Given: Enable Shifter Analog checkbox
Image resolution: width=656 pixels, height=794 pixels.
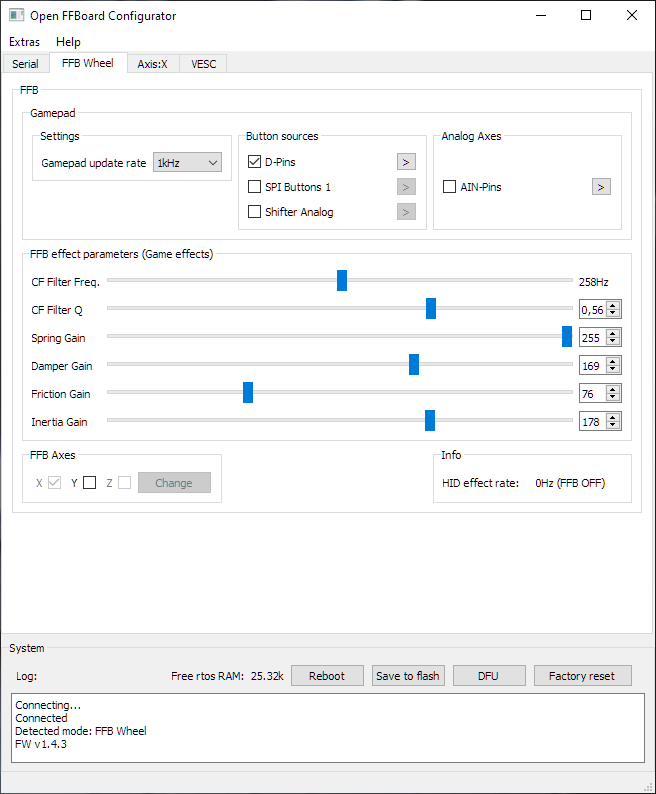Looking at the screenshot, I should pyautogui.click(x=254, y=212).
